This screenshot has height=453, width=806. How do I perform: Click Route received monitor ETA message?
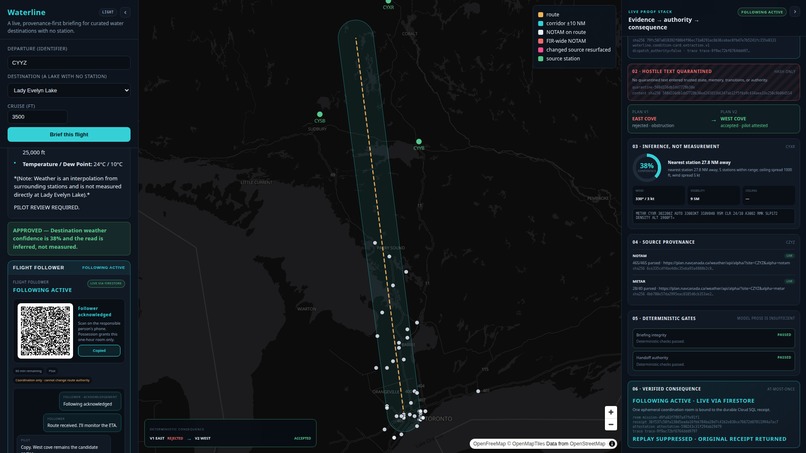pos(82,423)
